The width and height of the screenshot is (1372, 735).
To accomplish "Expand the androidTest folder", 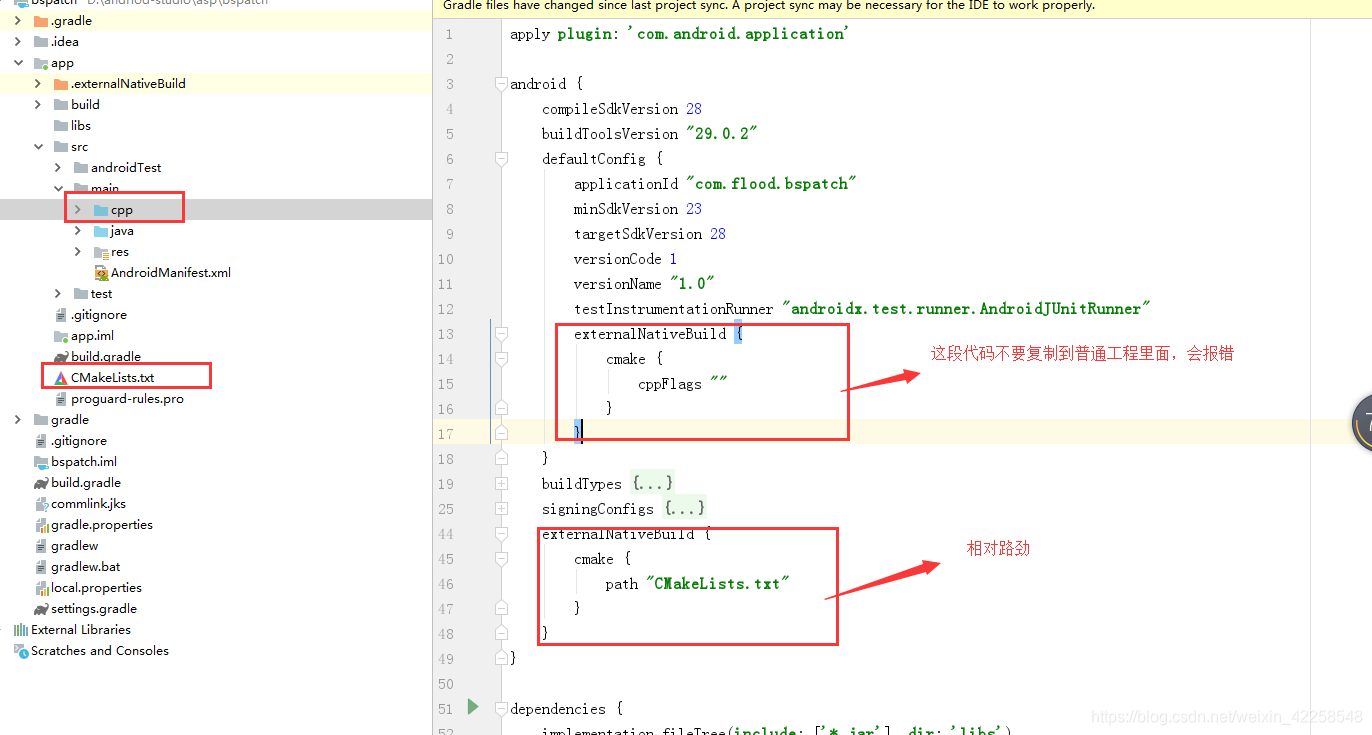I will coord(58,168).
